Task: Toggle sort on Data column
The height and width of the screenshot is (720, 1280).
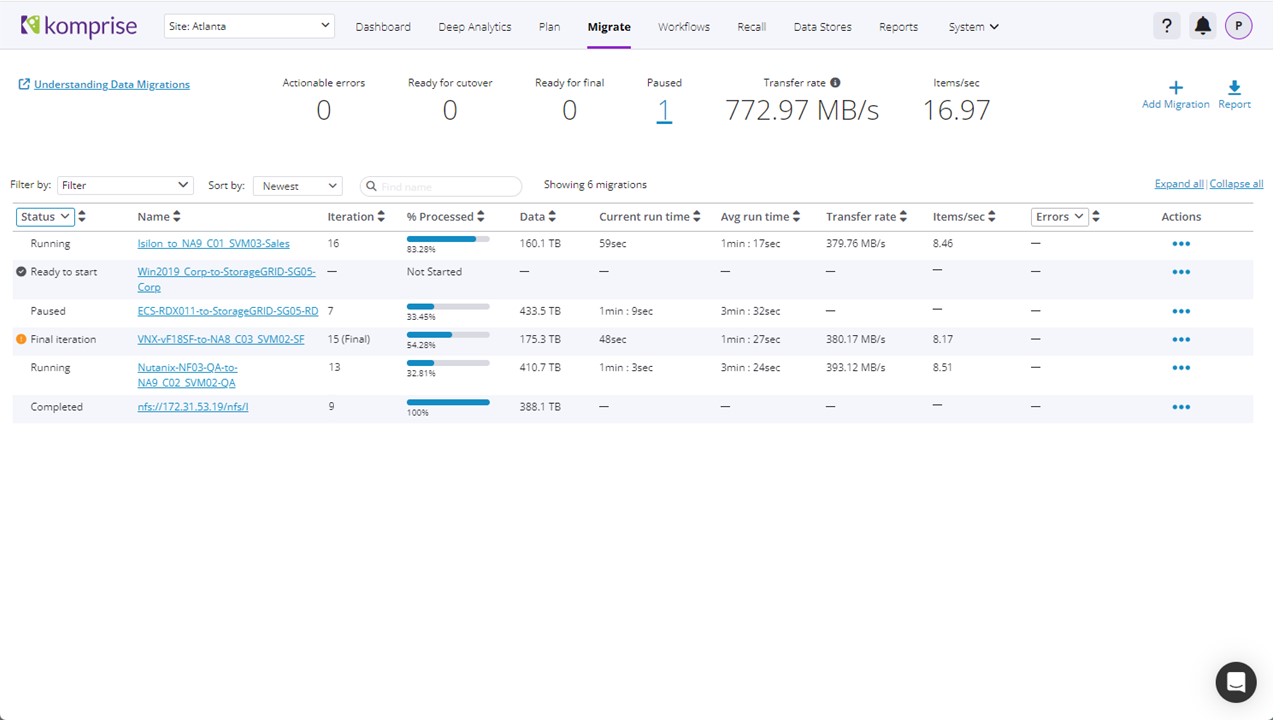Action: pos(552,217)
